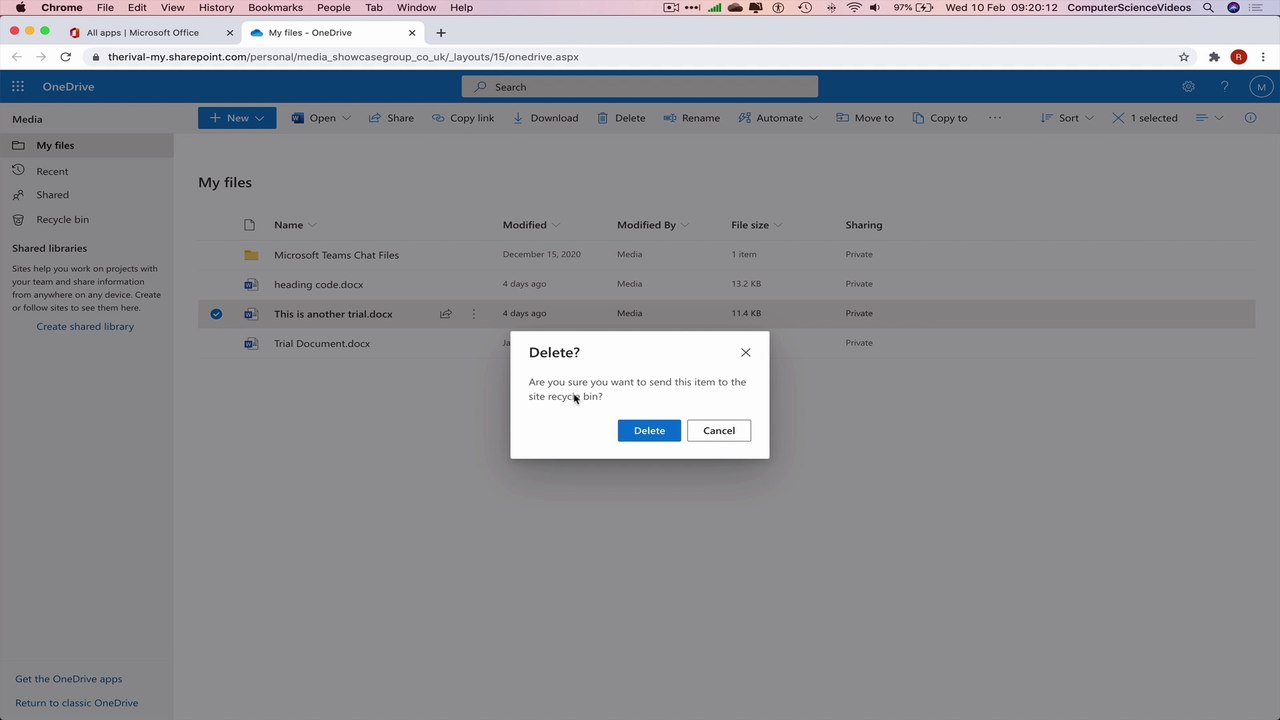Click the Word icon of Trial Document.docx
Screen dimensions: 1280x720
coord(251,343)
